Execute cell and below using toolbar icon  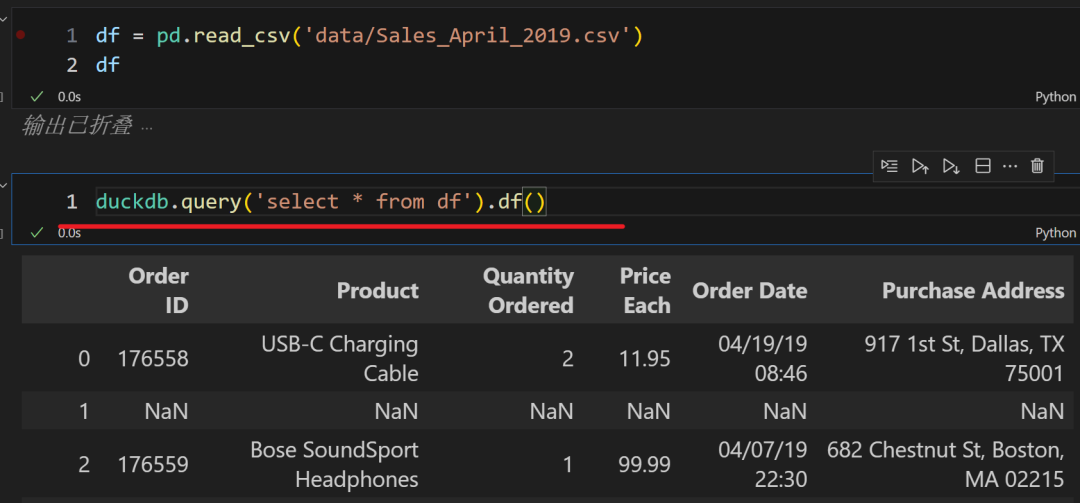click(x=951, y=166)
